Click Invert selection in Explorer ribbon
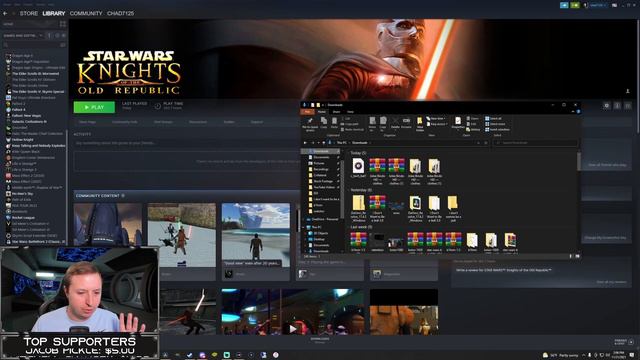 (497, 129)
